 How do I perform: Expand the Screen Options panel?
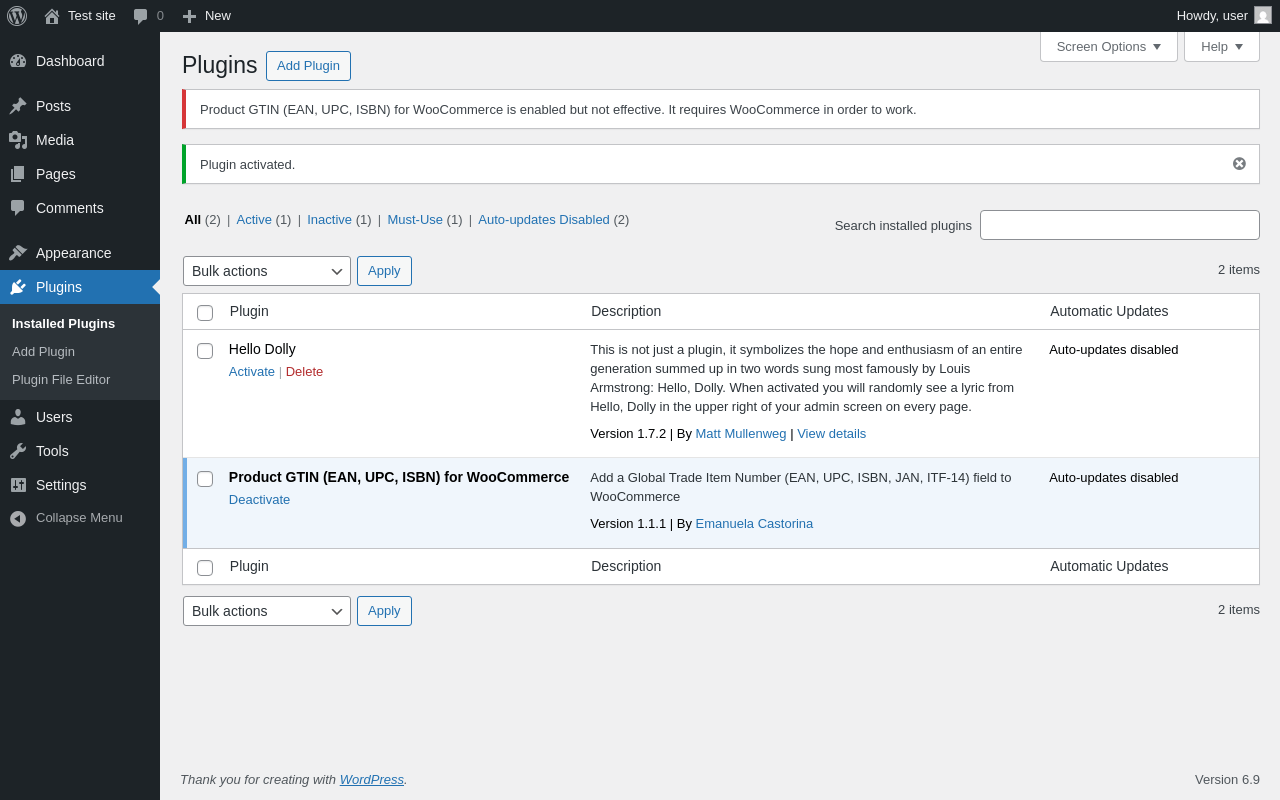(x=1108, y=46)
